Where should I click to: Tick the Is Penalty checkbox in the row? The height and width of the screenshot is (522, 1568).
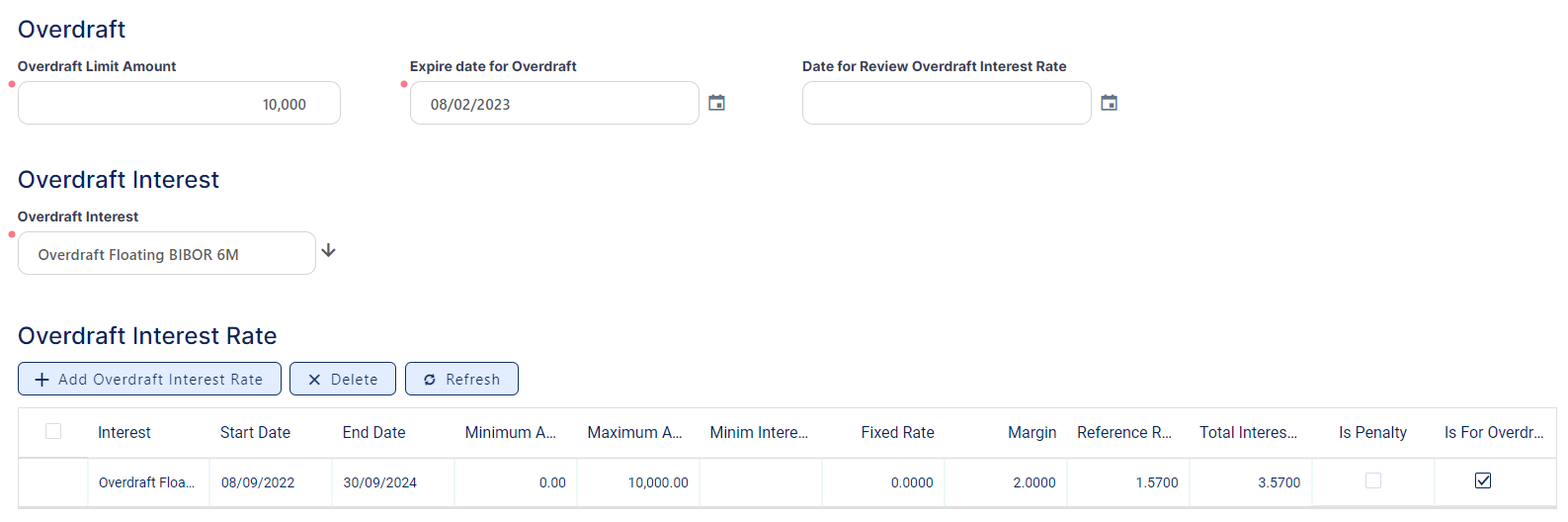(1373, 480)
